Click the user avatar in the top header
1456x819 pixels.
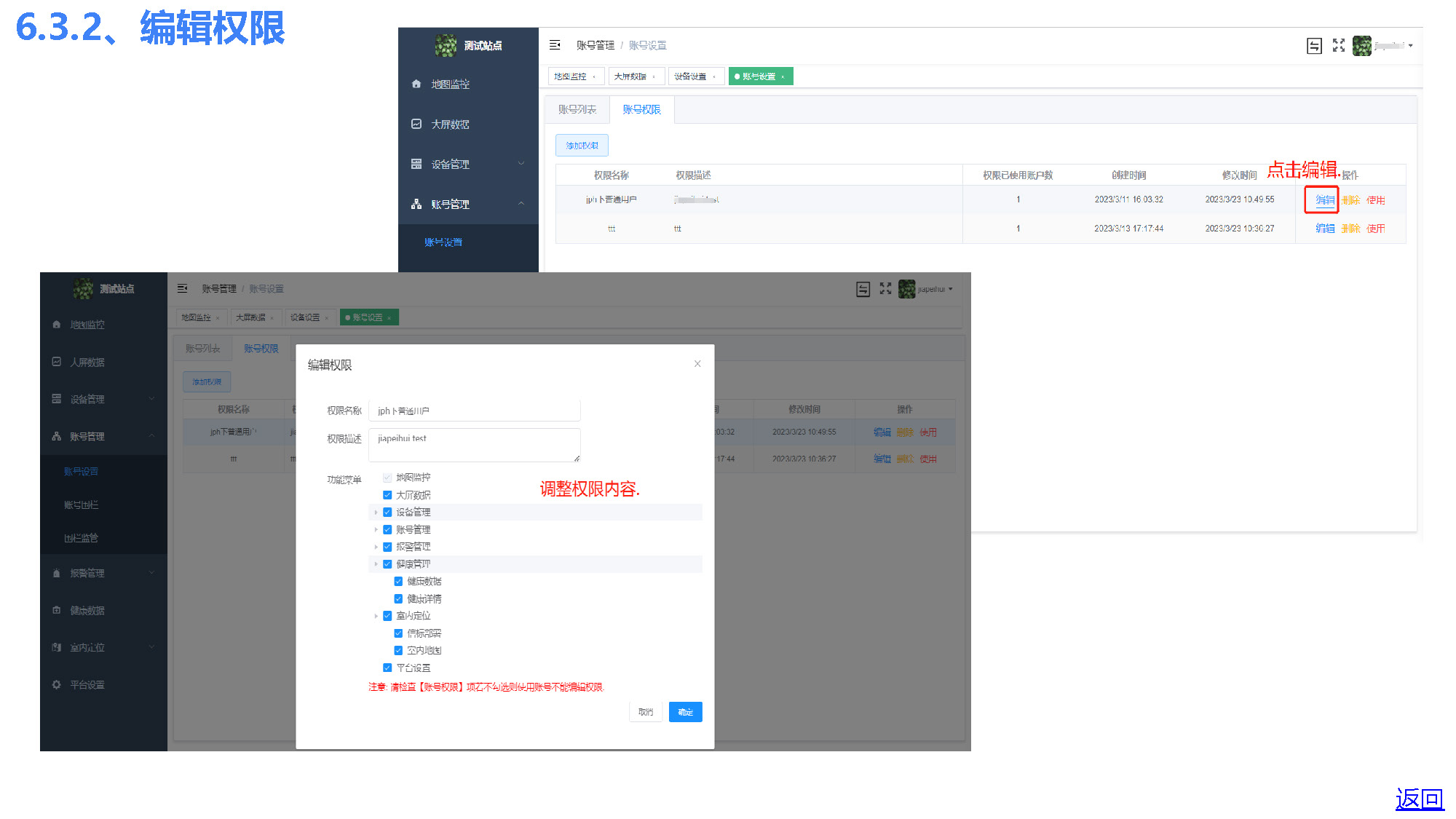(x=1361, y=45)
